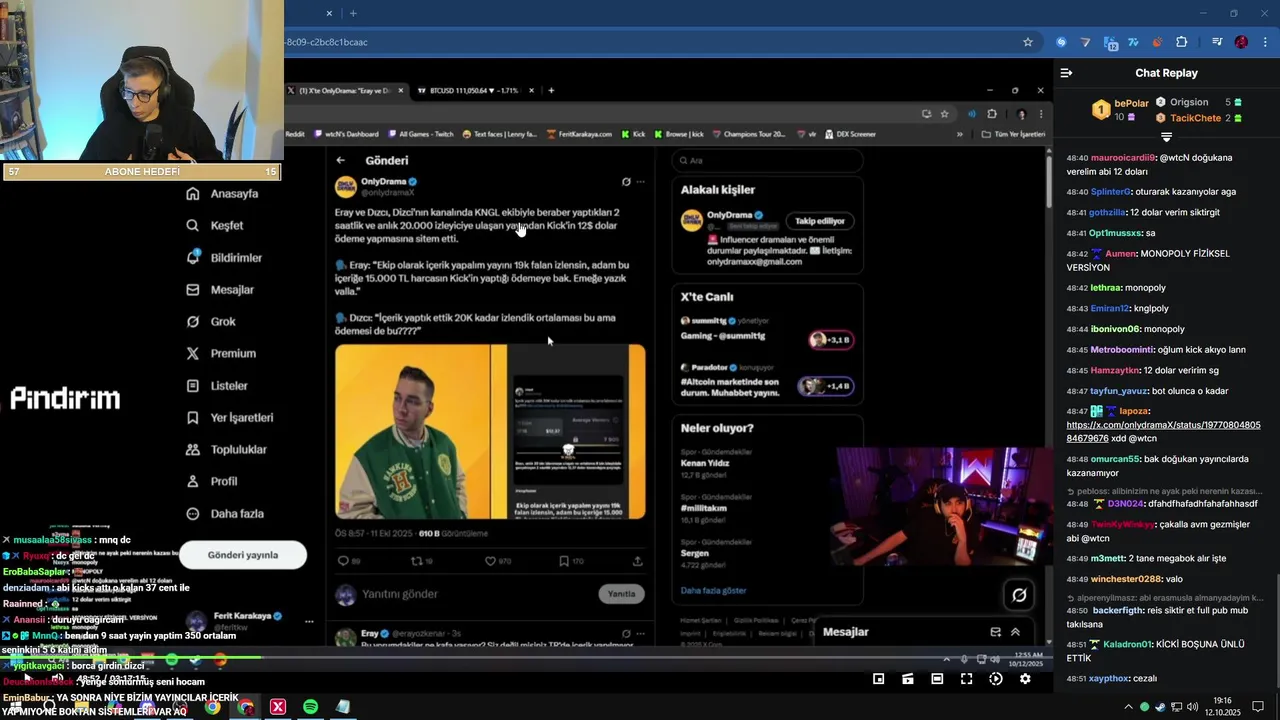Expand the Mesajlar drawer double chevron
Viewport: 1280px width, 720px height.
[1015, 632]
